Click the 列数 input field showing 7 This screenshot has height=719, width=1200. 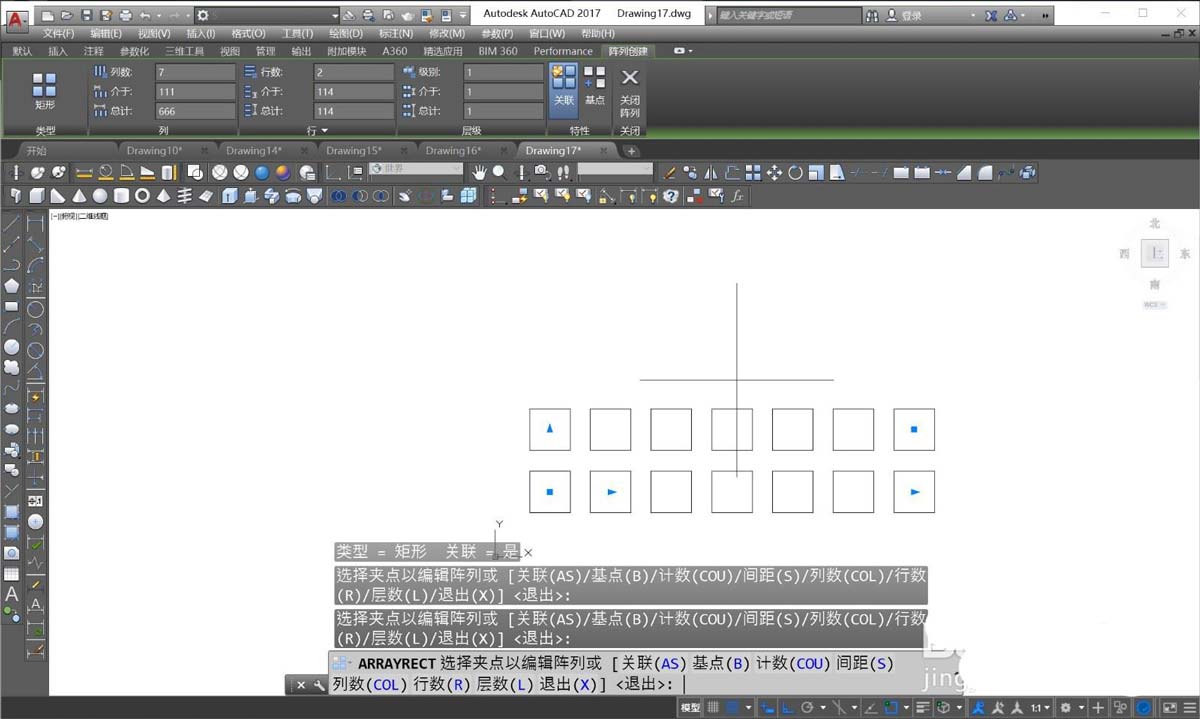(195, 72)
